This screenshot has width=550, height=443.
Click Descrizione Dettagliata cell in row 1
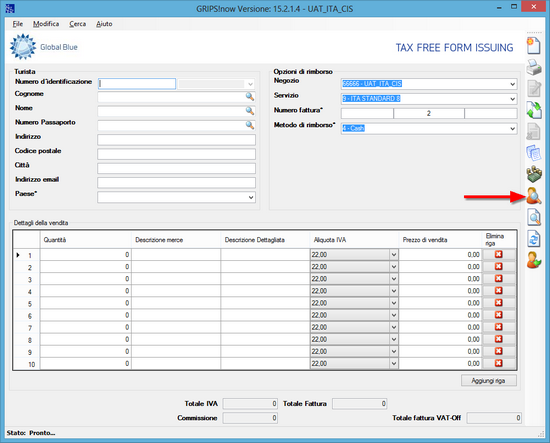[265, 255]
